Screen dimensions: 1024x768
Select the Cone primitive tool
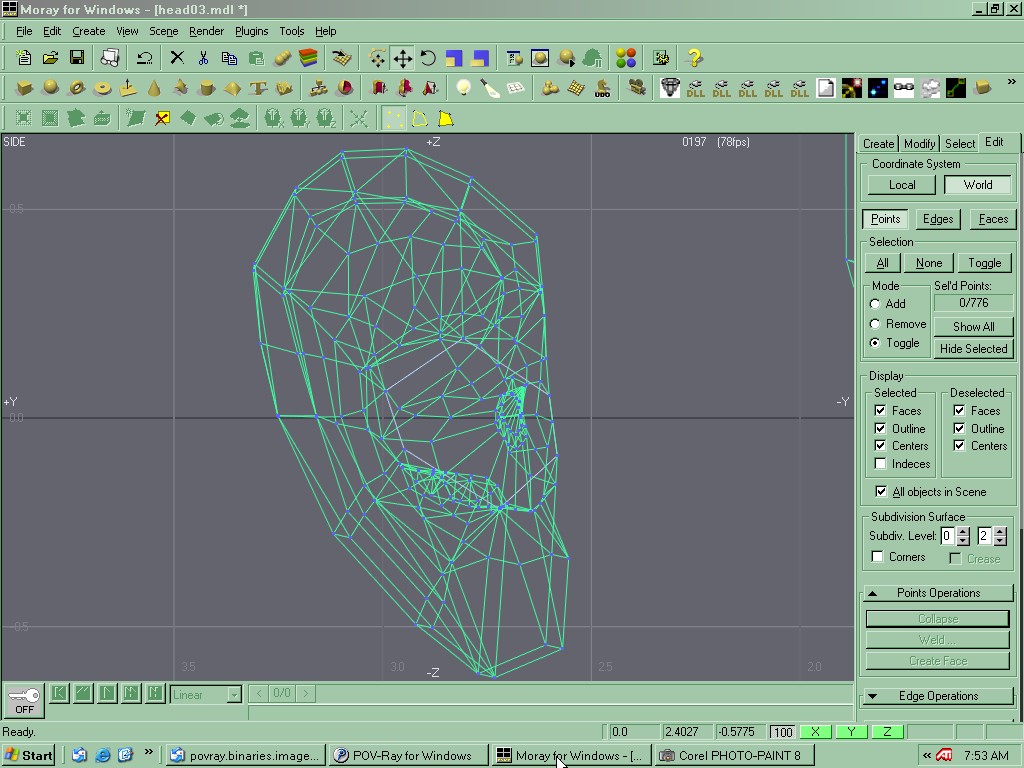[x=154, y=88]
